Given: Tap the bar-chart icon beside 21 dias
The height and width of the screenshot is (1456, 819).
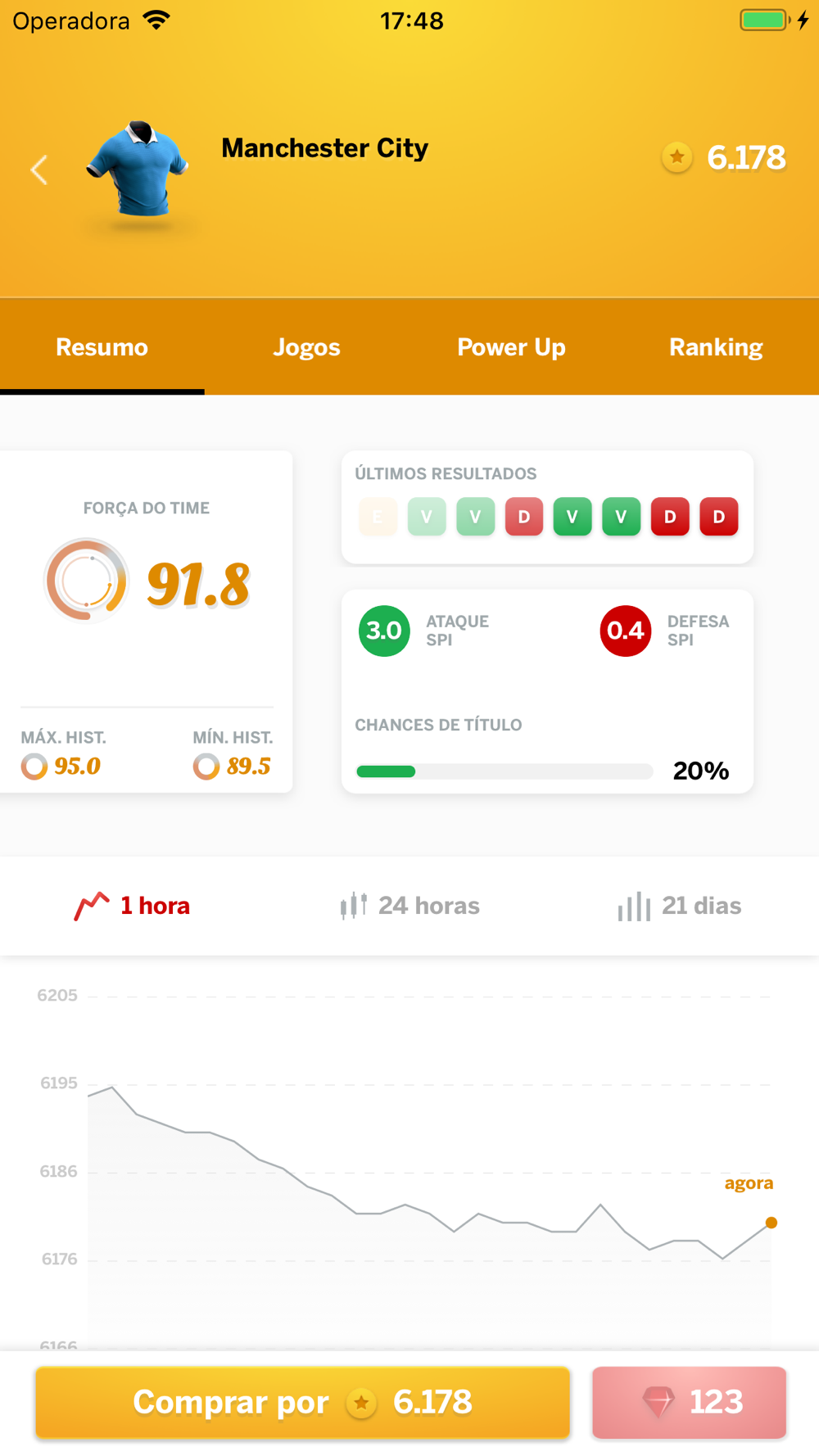Looking at the screenshot, I should pos(634,907).
